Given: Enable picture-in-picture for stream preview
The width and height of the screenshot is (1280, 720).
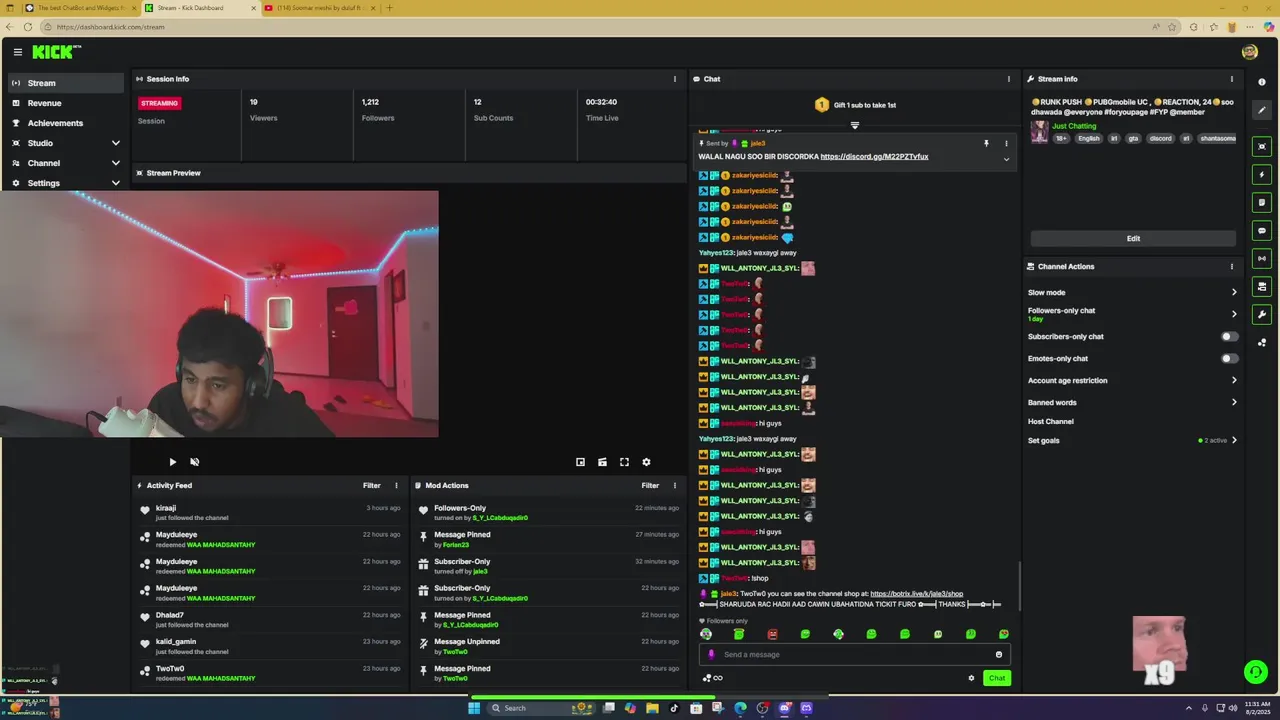Looking at the screenshot, I should pos(580,462).
